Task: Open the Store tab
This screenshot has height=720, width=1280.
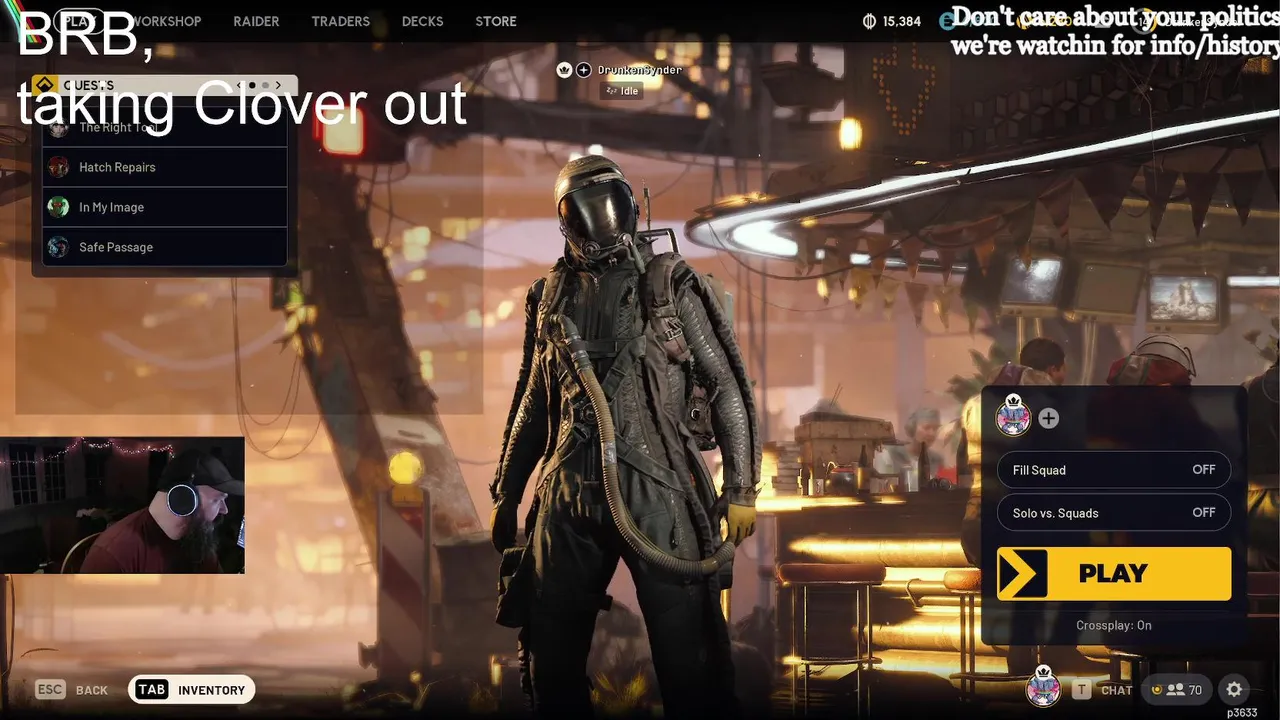Action: pyautogui.click(x=496, y=21)
